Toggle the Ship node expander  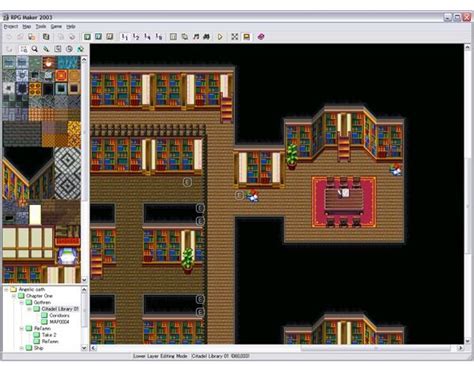tap(21, 348)
